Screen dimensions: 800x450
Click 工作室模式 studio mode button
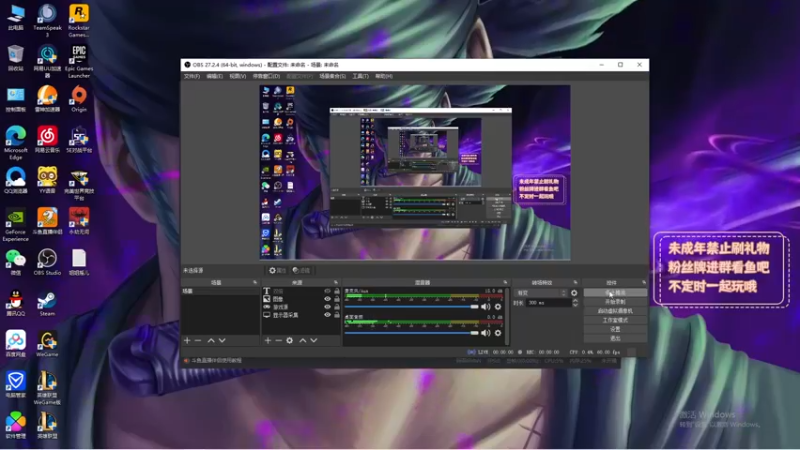pos(615,320)
